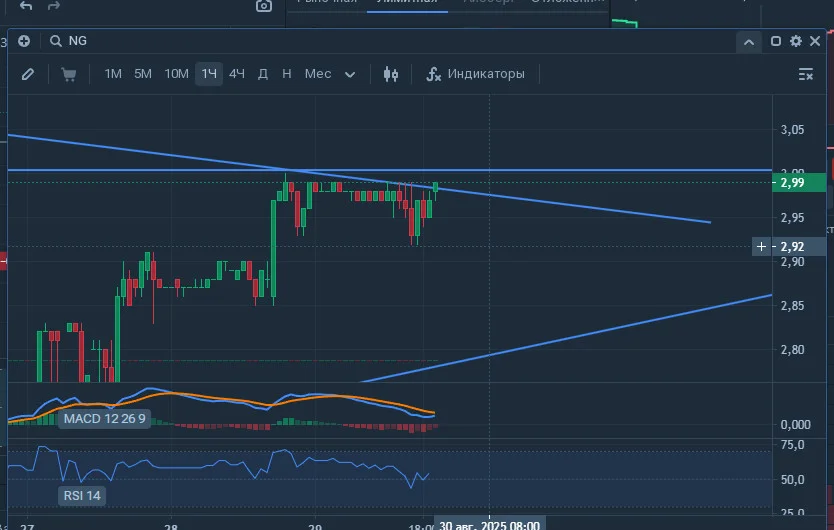
Task: Click the 2,95 price axis label
Action: pyautogui.click(x=793, y=218)
